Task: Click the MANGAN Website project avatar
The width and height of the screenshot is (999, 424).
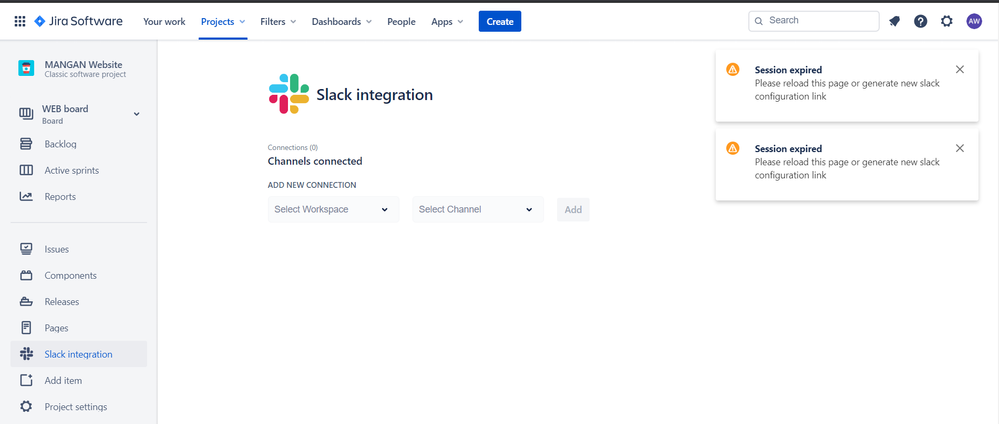Action: click(x=26, y=69)
